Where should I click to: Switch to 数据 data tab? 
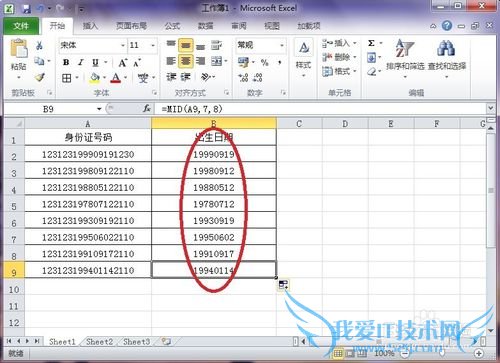[205, 26]
